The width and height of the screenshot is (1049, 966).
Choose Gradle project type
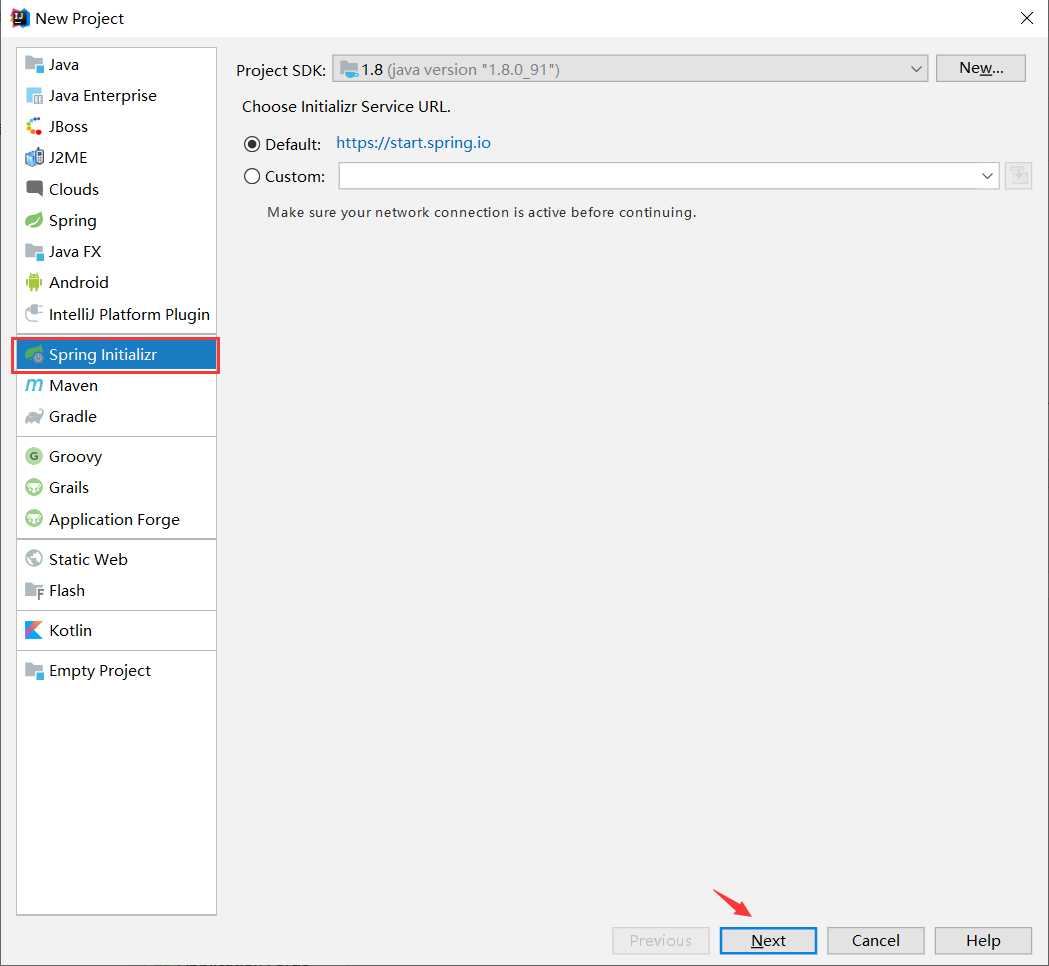click(x=116, y=417)
